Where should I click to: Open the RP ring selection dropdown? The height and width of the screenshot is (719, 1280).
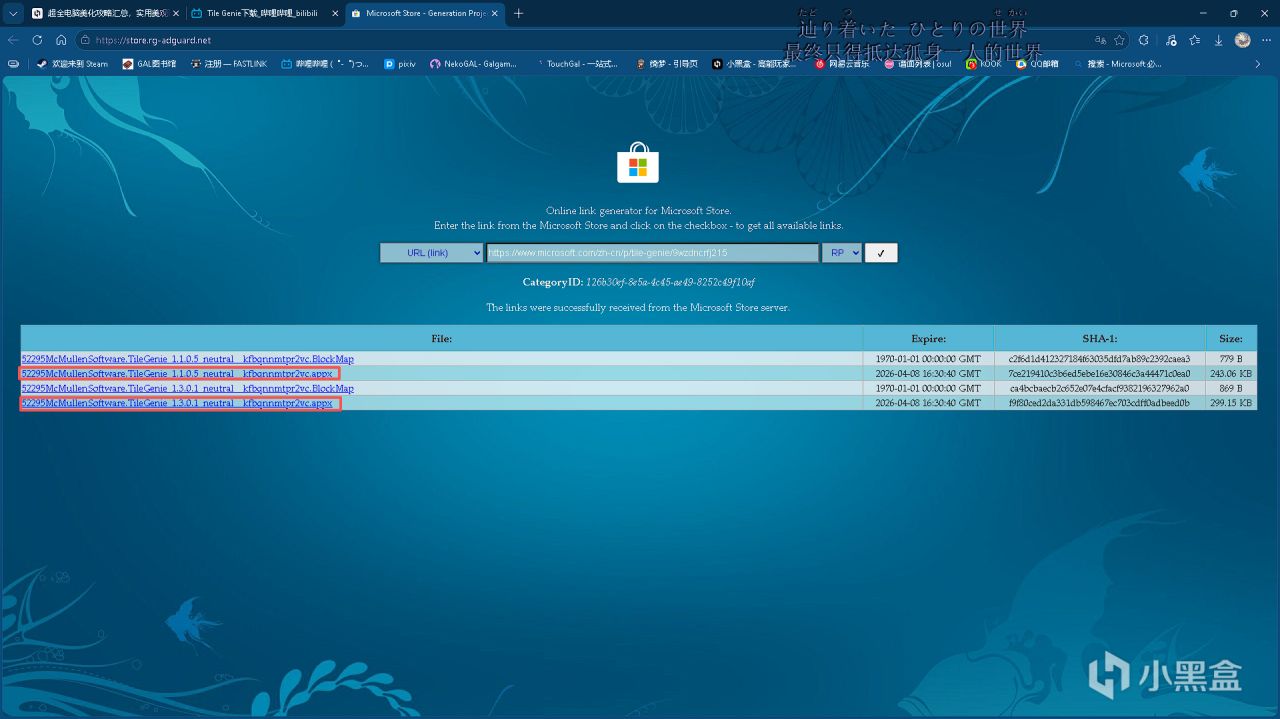tap(842, 253)
